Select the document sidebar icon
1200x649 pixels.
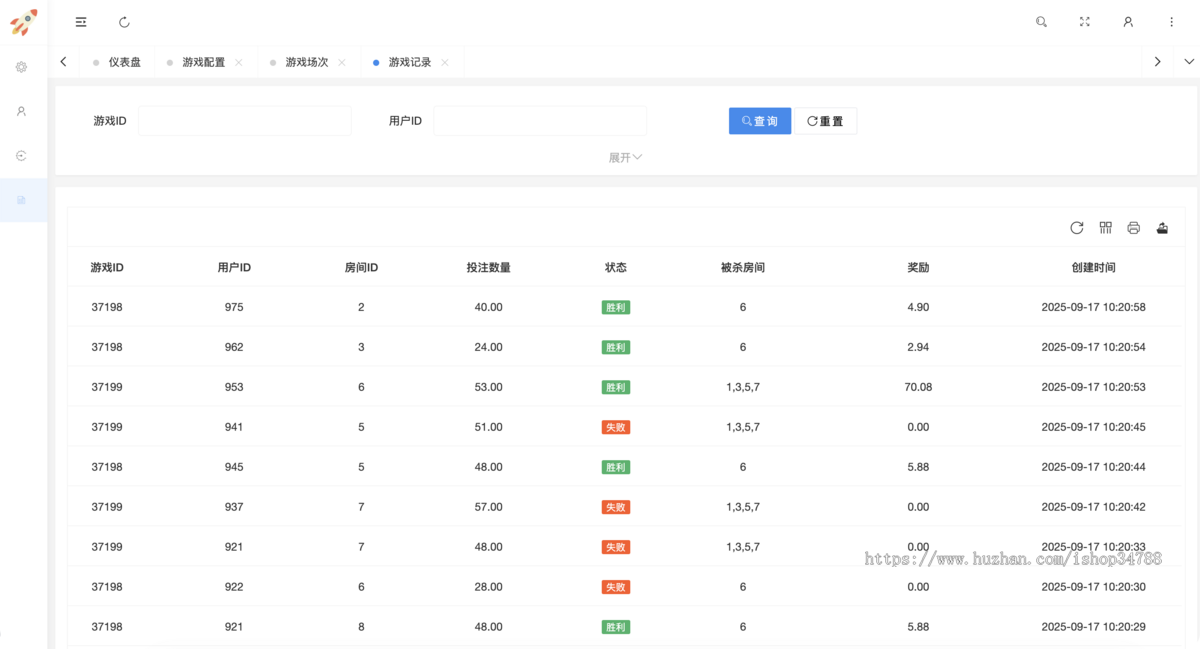21,200
